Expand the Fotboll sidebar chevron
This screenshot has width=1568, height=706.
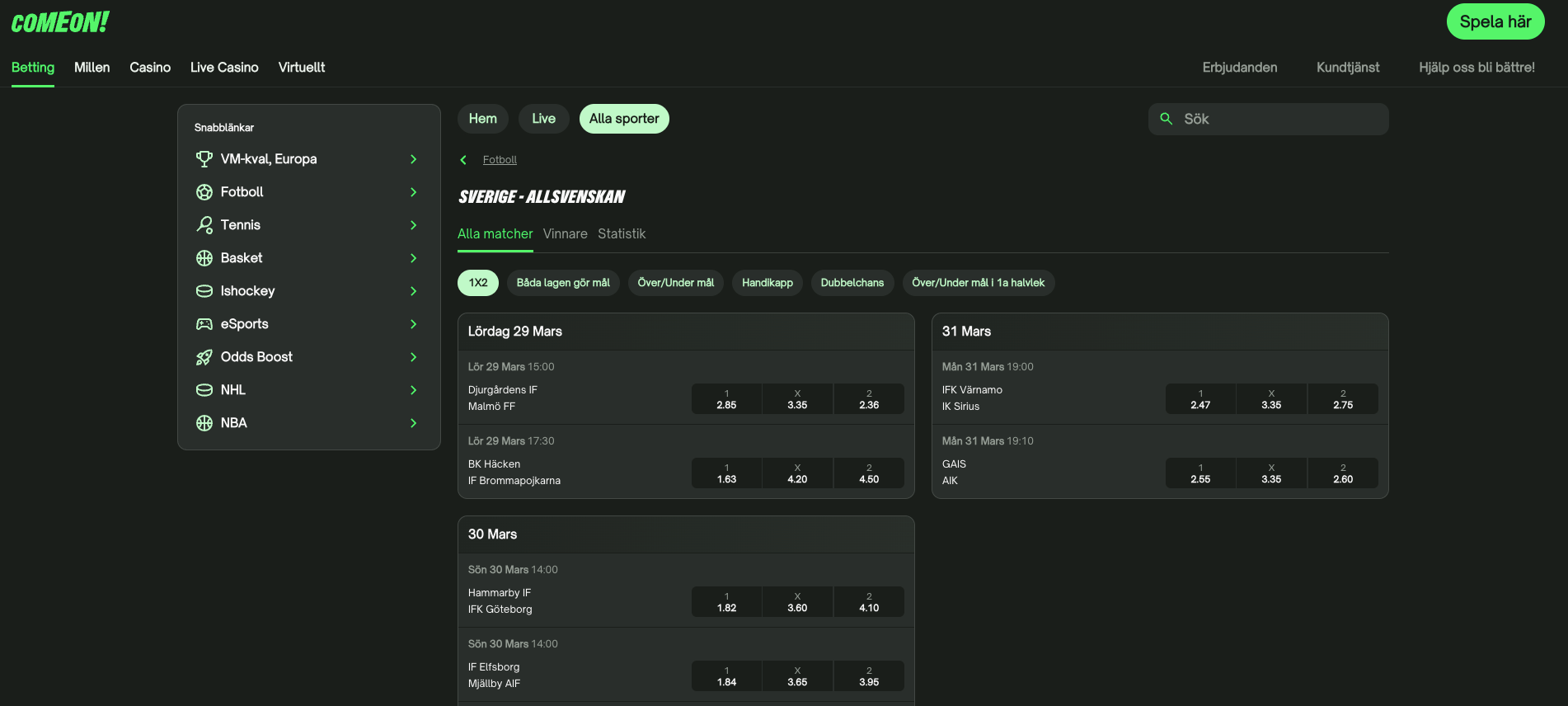click(x=414, y=192)
